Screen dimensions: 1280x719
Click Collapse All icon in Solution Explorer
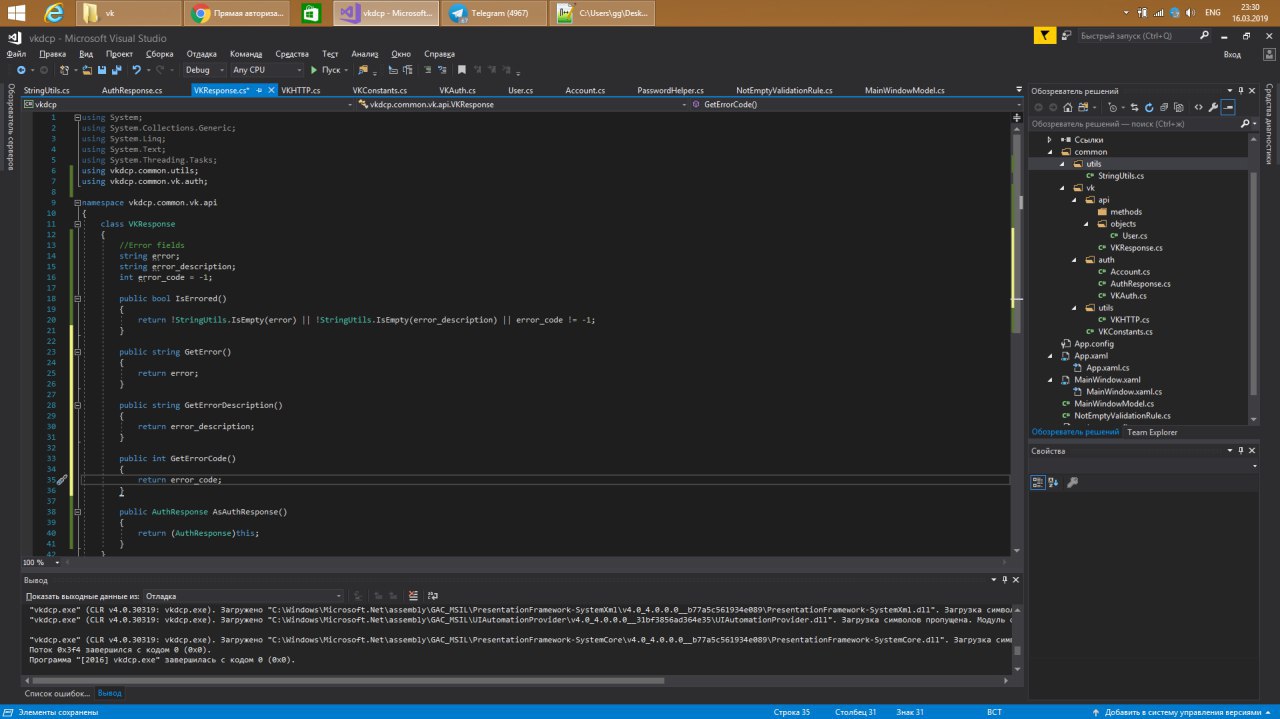1164,107
